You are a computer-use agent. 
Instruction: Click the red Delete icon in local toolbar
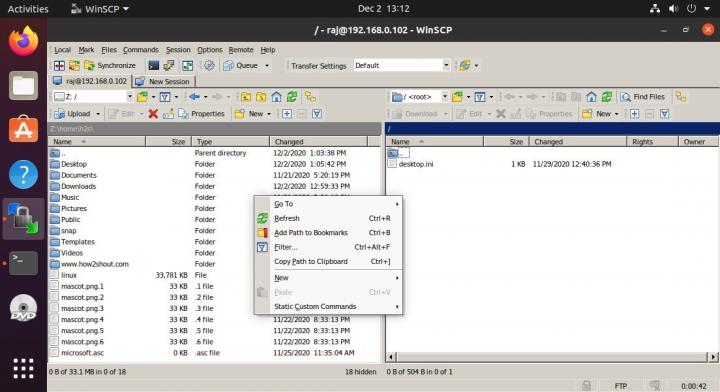click(153, 114)
